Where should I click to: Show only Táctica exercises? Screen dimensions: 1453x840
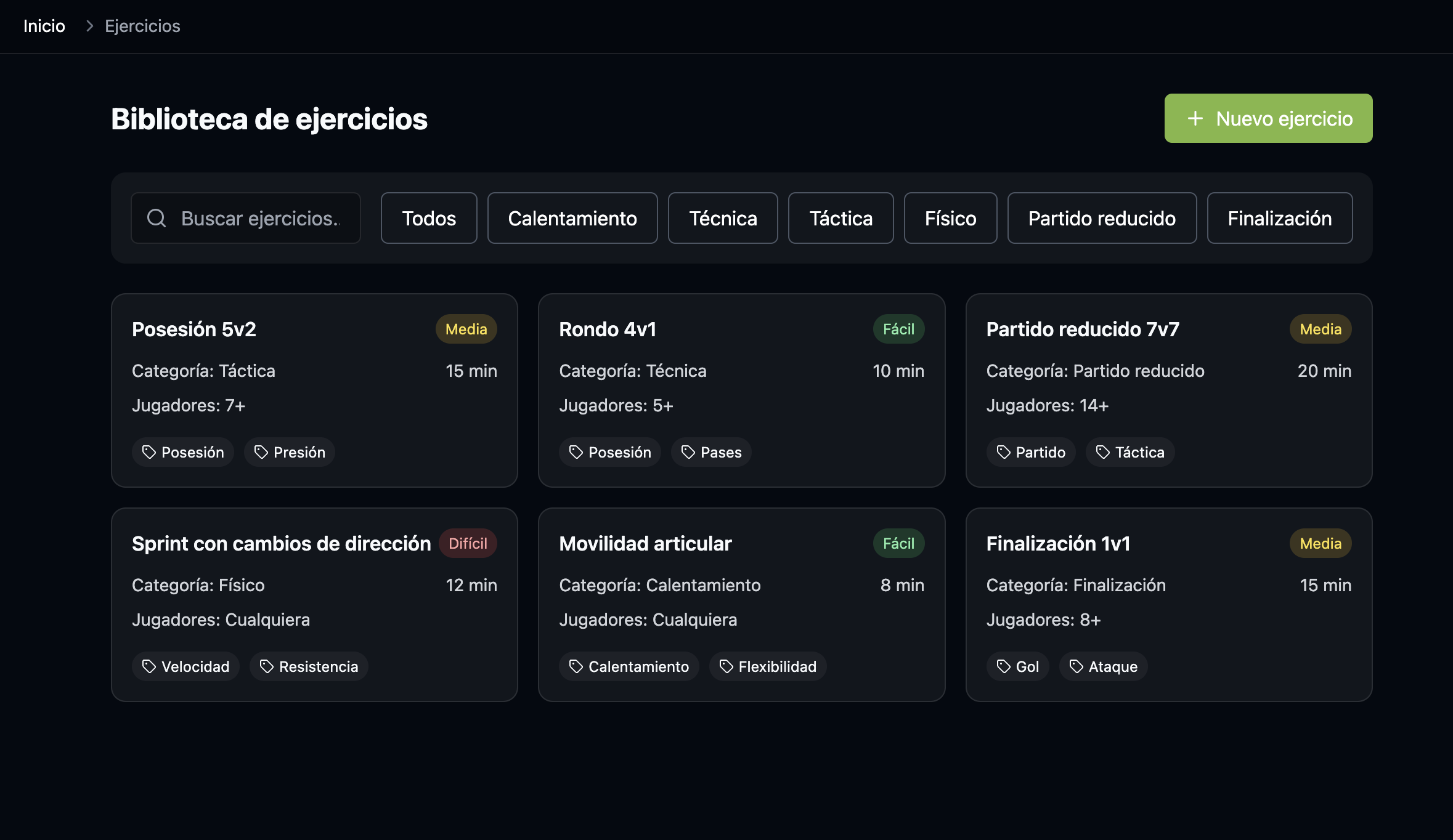coord(840,218)
